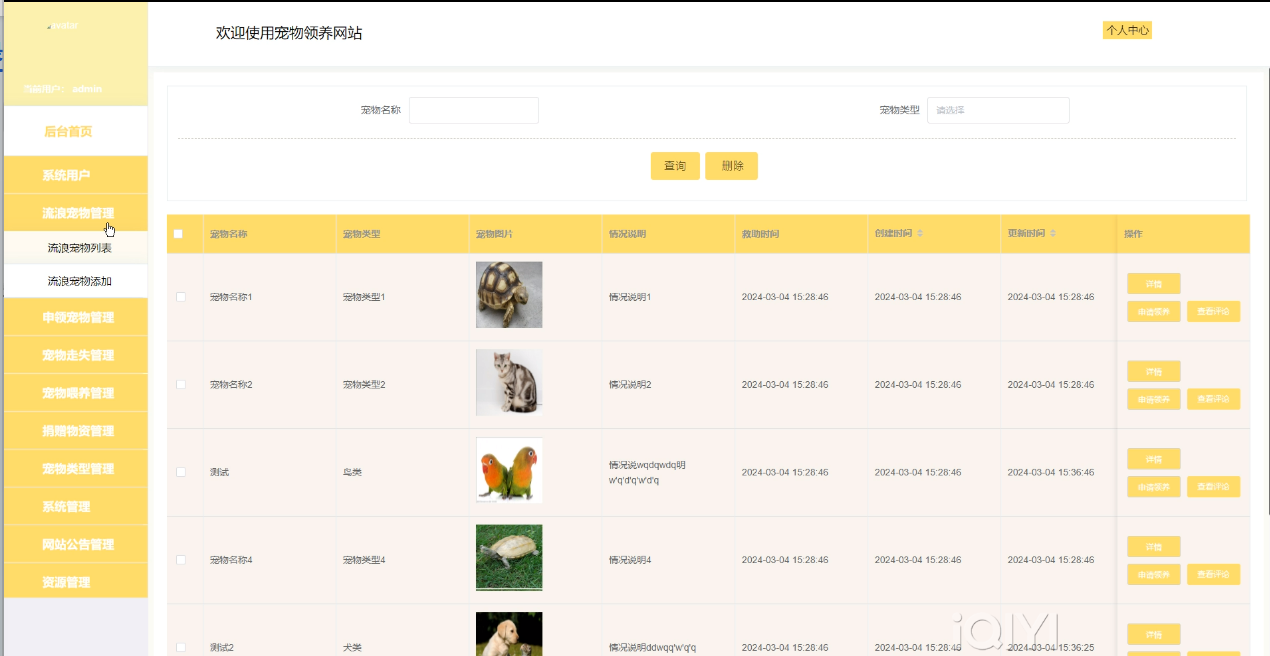
Task: Expand the 网站公告管理 sidebar menu
Action: (x=76, y=545)
